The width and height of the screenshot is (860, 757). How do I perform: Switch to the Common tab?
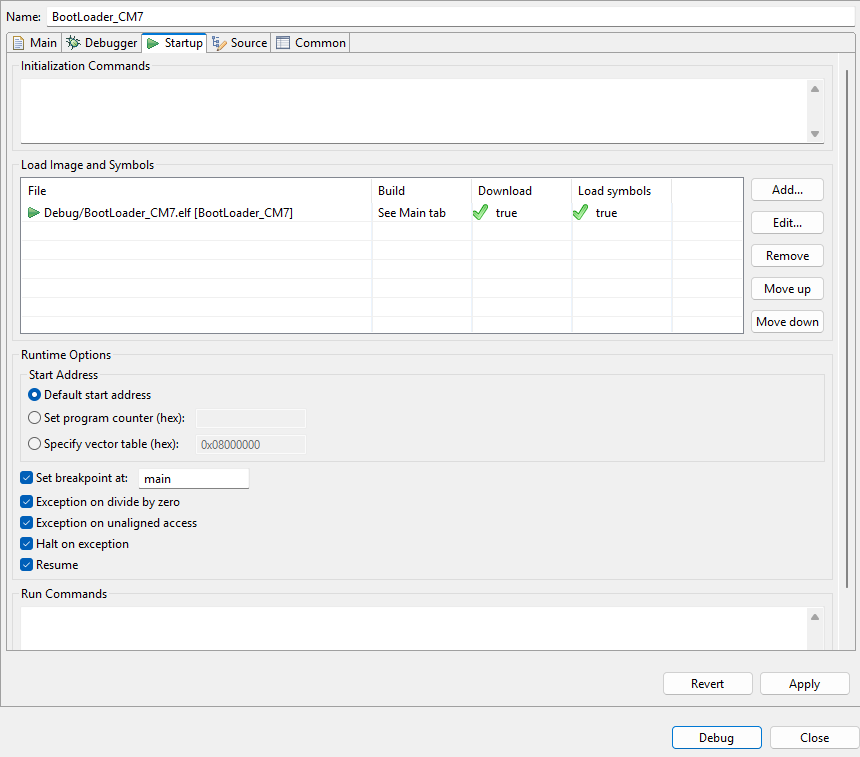(311, 43)
